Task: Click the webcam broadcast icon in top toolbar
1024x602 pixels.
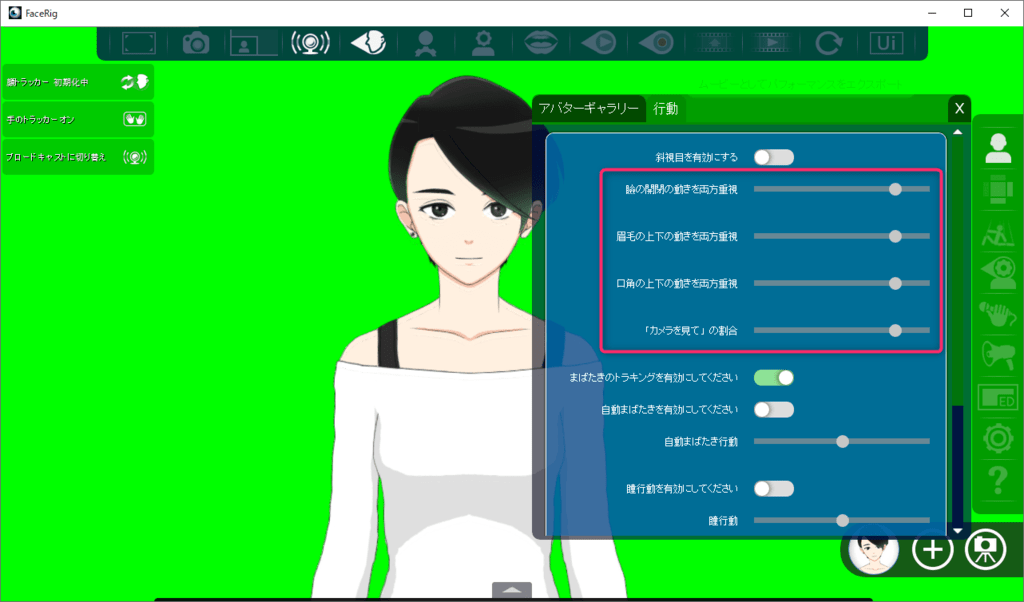Action: click(x=310, y=43)
